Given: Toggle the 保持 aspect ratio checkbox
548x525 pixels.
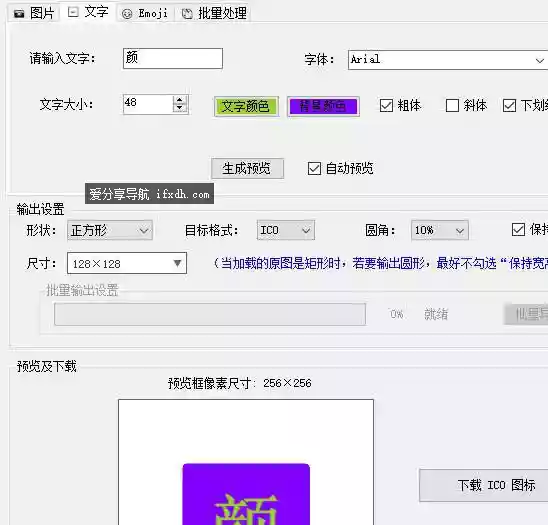Looking at the screenshot, I should [518, 230].
